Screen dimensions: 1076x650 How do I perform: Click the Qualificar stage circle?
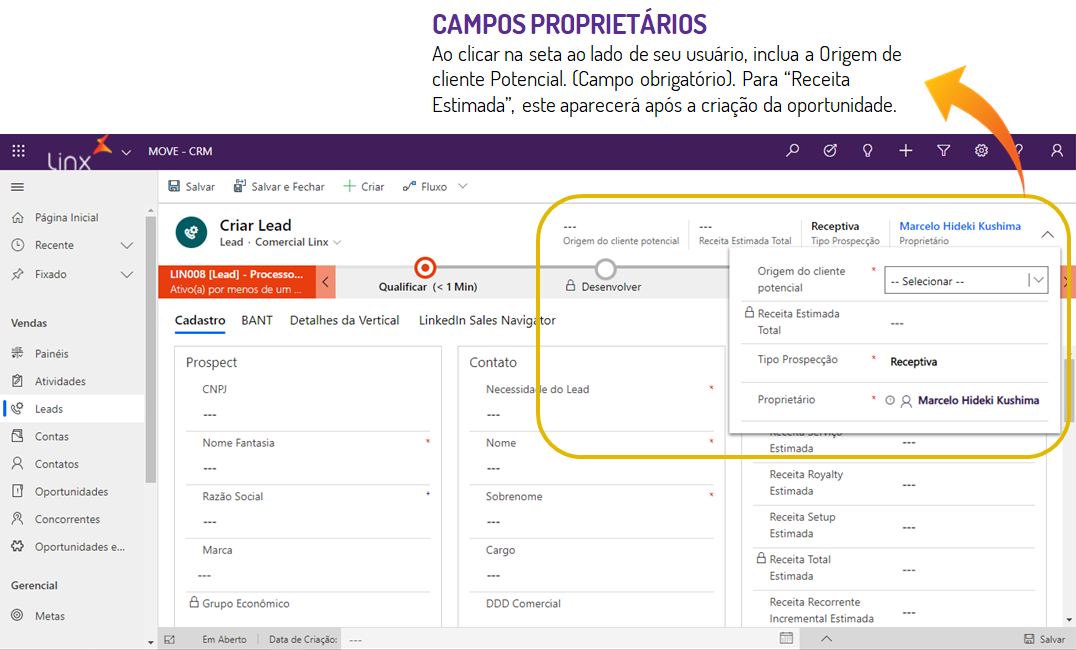click(x=425, y=268)
